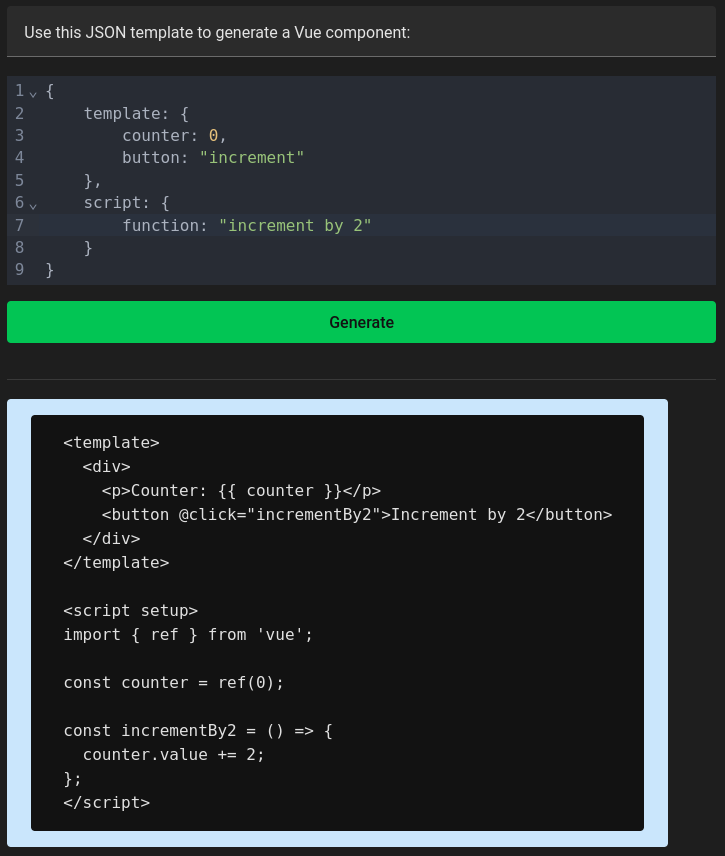
Task: Collapse the root JSON object on line 1
Action: (x=33, y=91)
